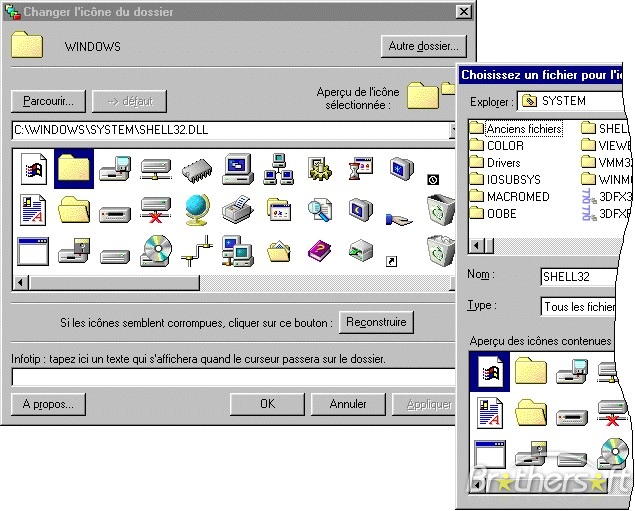Click the Infotip text input field
Image resolution: width=635 pixels, height=511 pixels.
coord(233,377)
